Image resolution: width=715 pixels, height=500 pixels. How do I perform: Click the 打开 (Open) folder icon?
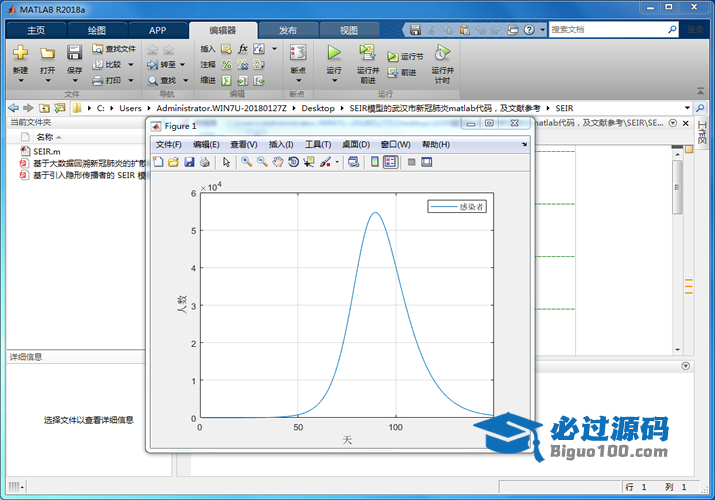click(x=47, y=53)
